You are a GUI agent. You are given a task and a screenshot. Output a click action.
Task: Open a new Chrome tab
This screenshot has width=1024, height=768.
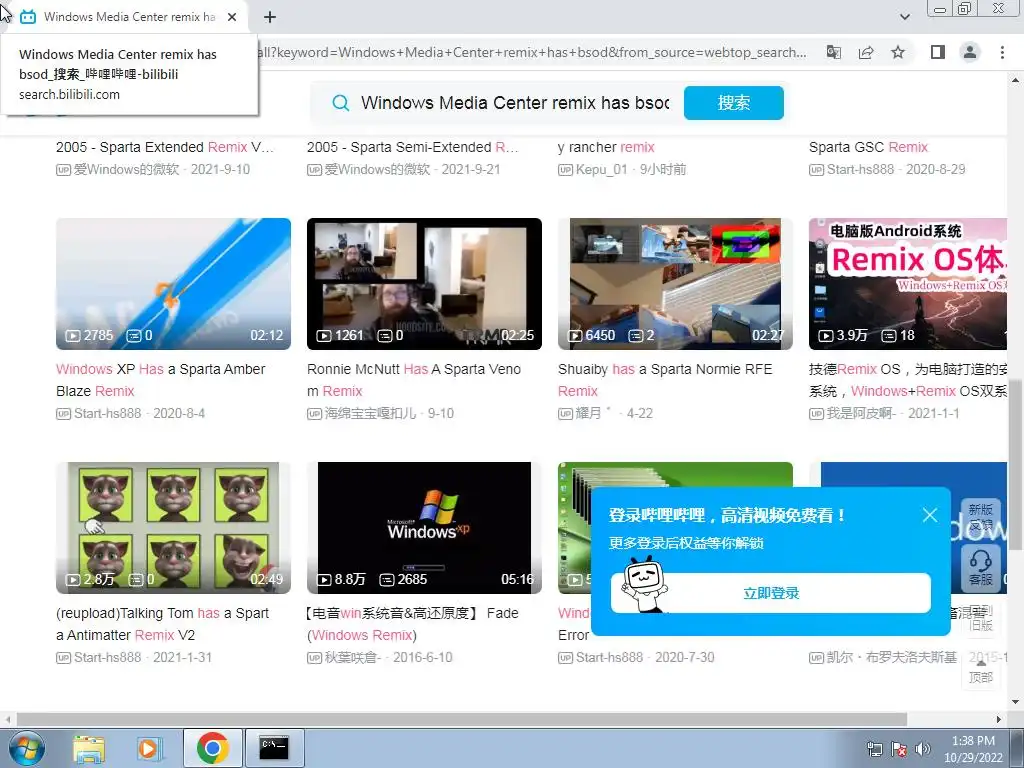270,17
